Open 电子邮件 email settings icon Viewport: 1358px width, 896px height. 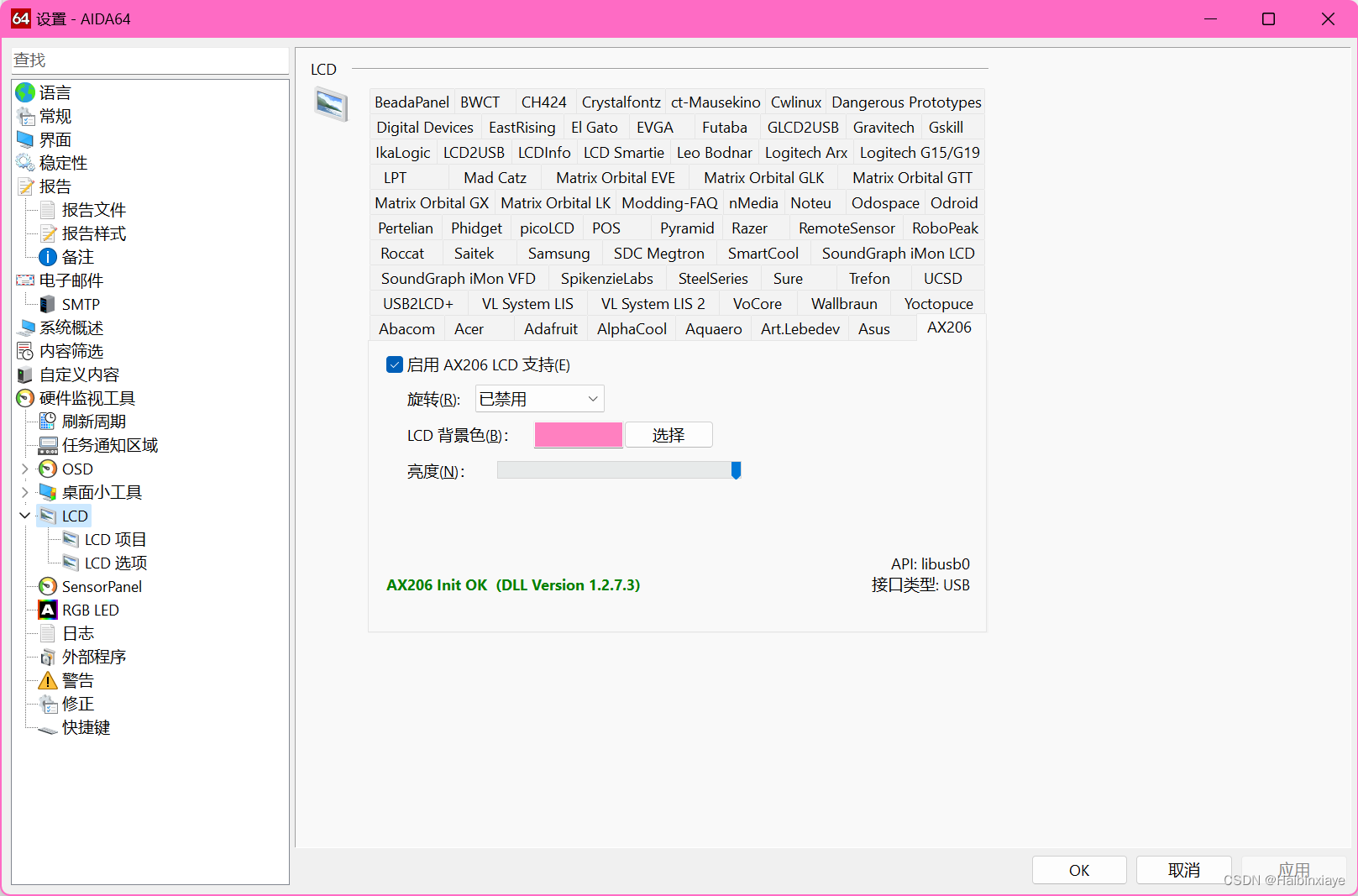click(24, 280)
